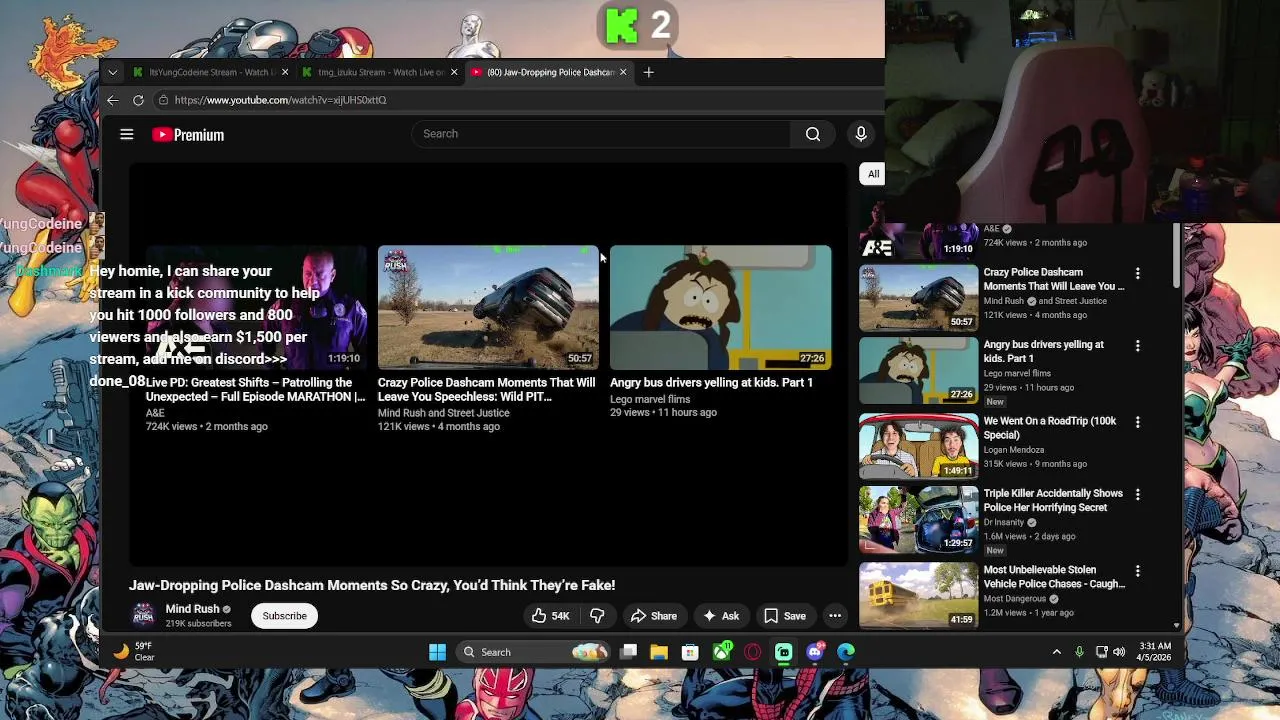View site information icon beside URL
This screenshot has height=720, width=1280.
[163, 100]
